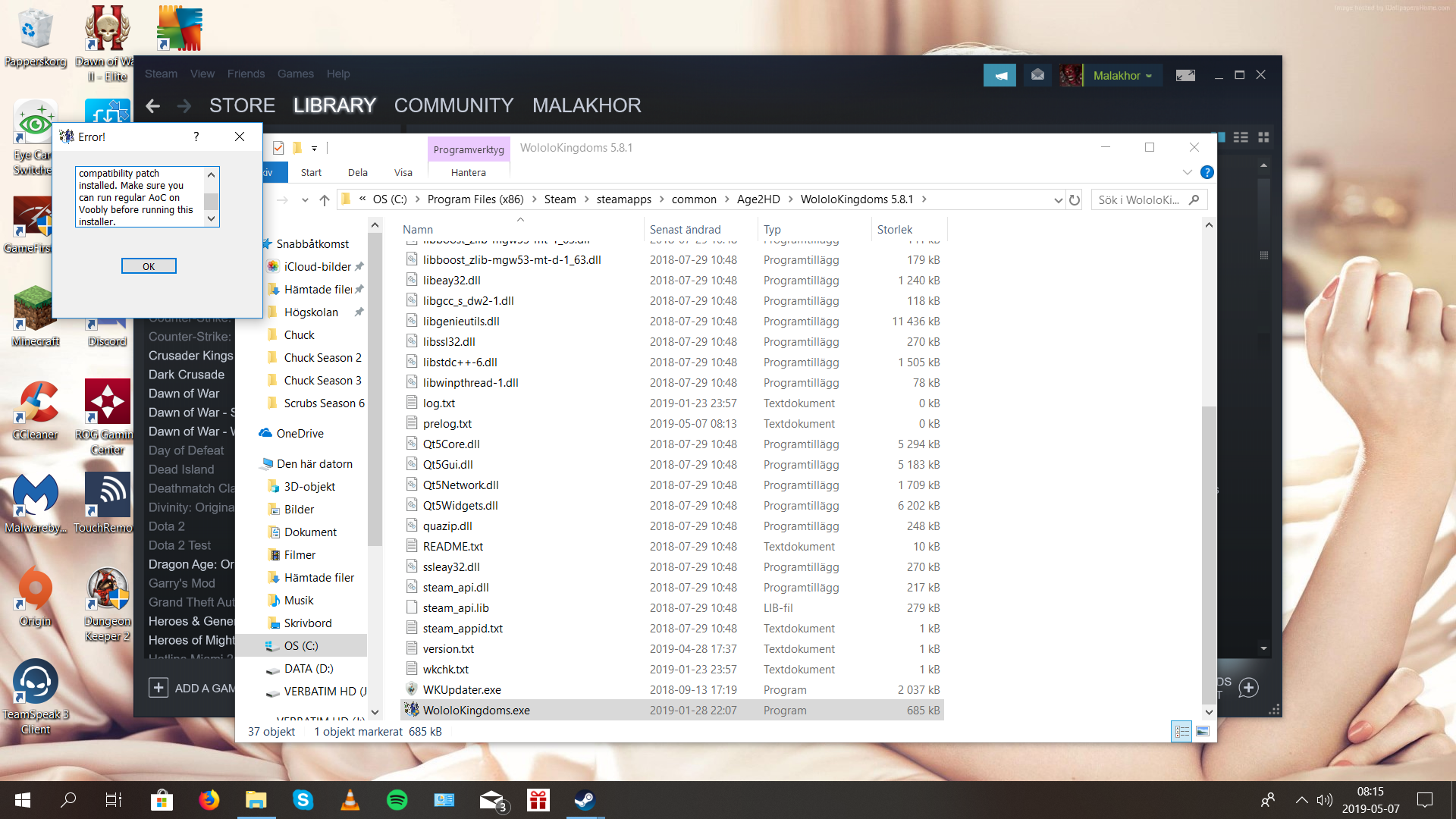This screenshot has width=1456, height=819.
Task: Open Steam inbox envelope icon
Action: (1037, 75)
